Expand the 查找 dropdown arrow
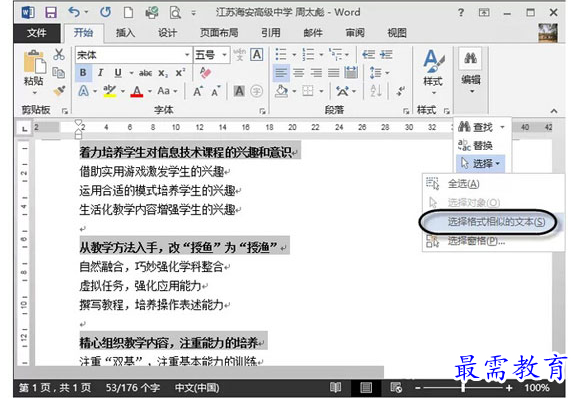This screenshot has width=576, height=399. (502, 127)
